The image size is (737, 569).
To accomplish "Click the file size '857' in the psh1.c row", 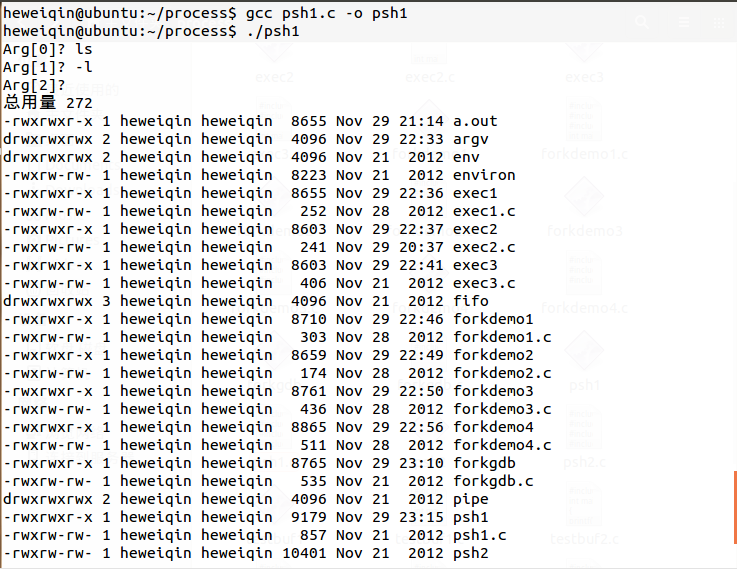I will tap(313, 535).
